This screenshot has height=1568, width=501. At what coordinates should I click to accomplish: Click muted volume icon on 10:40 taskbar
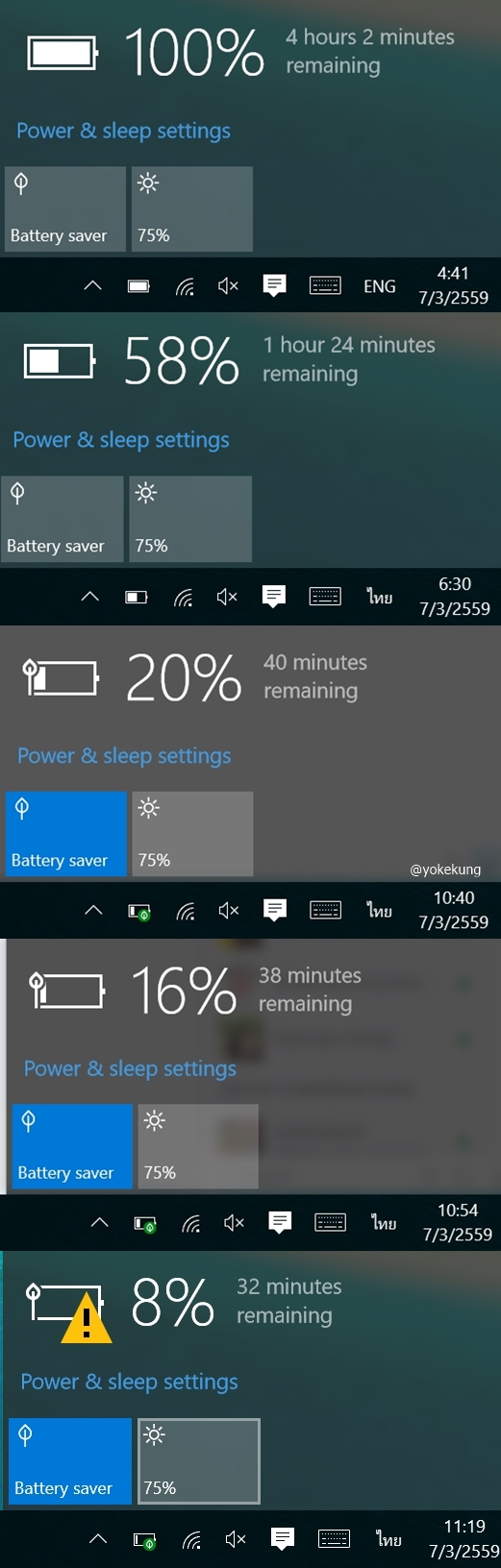[228, 910]
